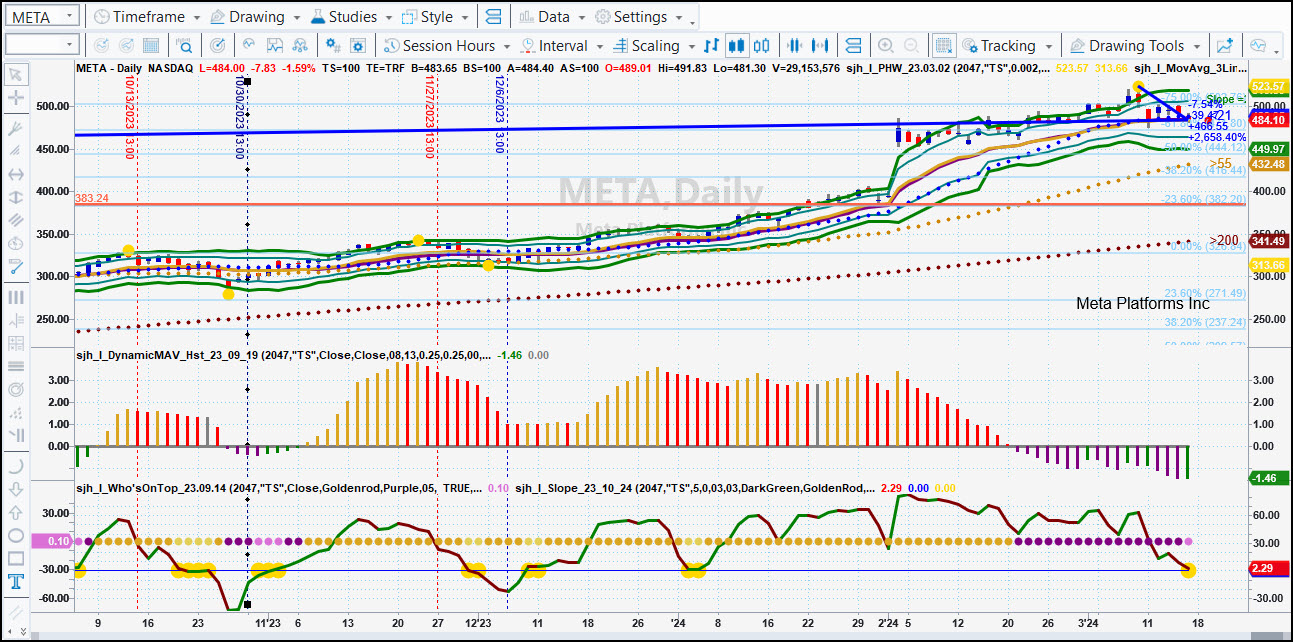Click the zoom out magnifier icon
This screenshot has height=642, width=1293.
point(912,45)
